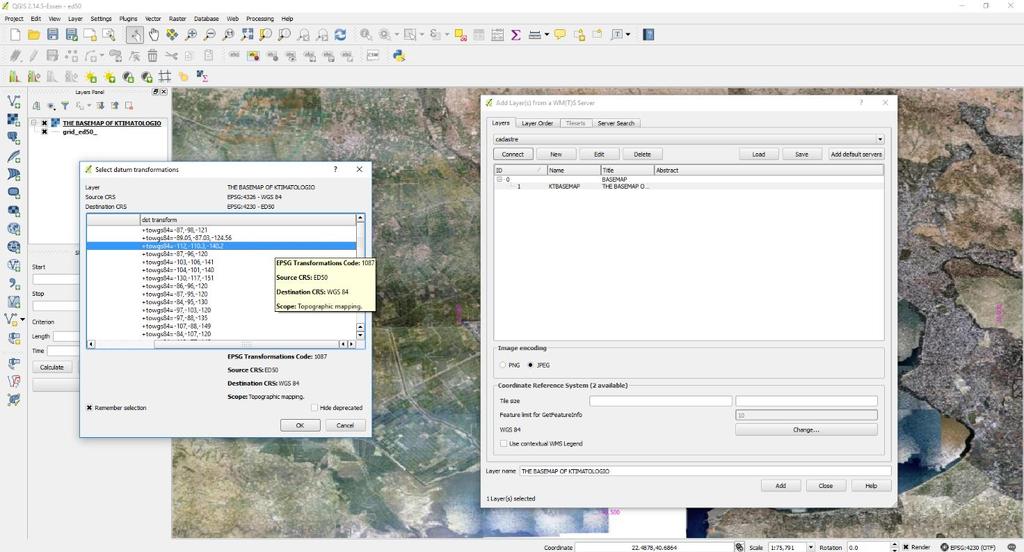Open the Help contents book icon
Screen dimensions: 1024x552
(x=648, y=35)
